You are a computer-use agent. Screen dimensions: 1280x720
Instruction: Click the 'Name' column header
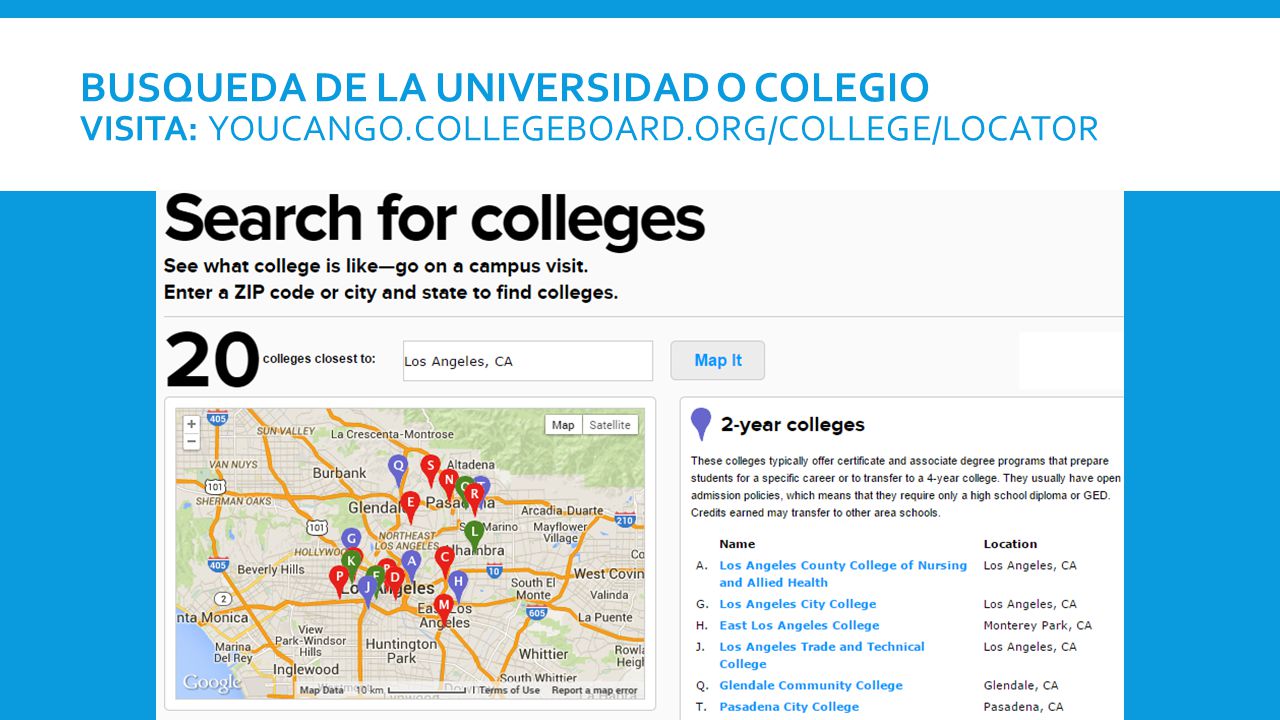click(737, 544)
